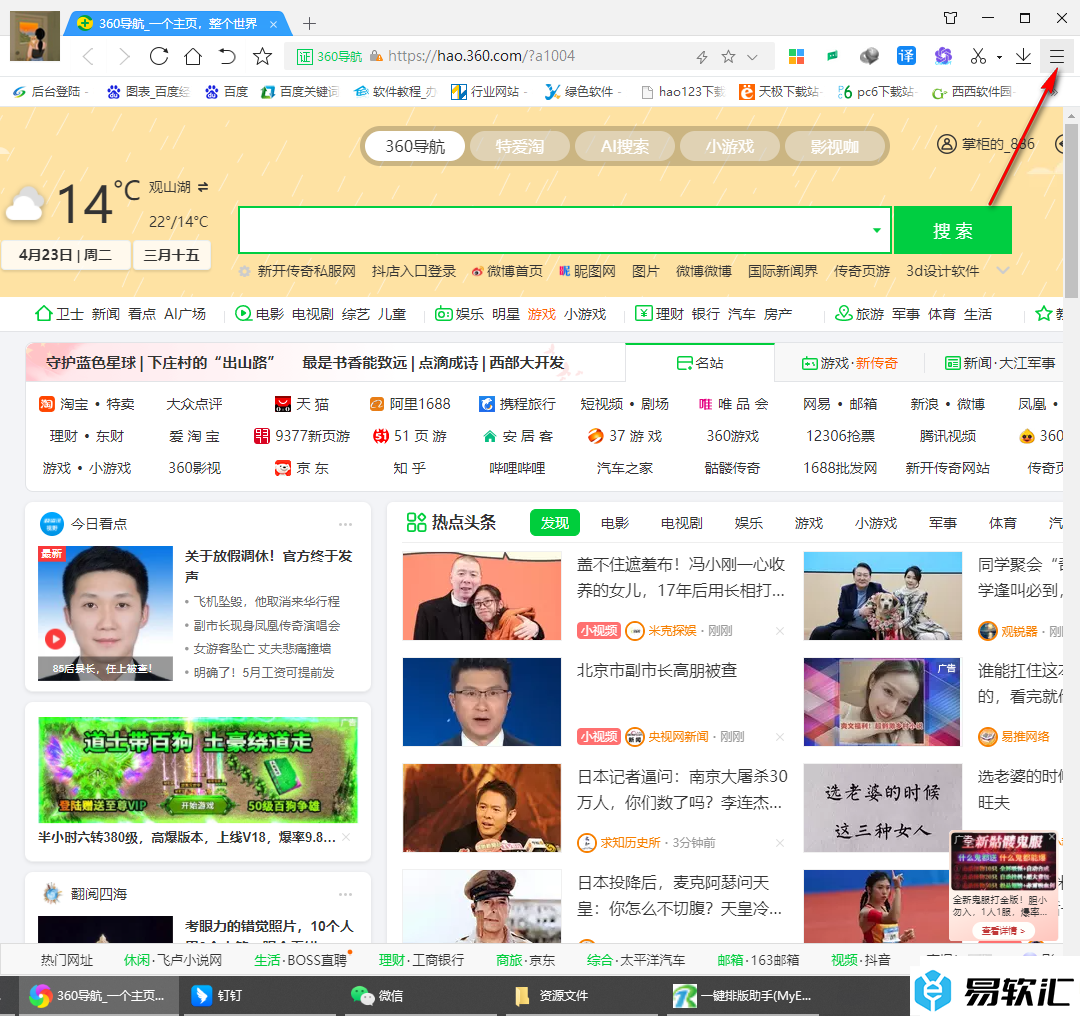
Task: Click the purple swirl extension icon
Action: click(943, 56)
